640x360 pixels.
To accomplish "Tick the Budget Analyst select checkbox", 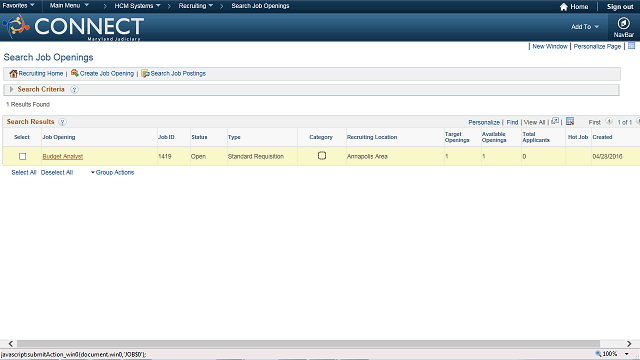I will coord(22,156).
